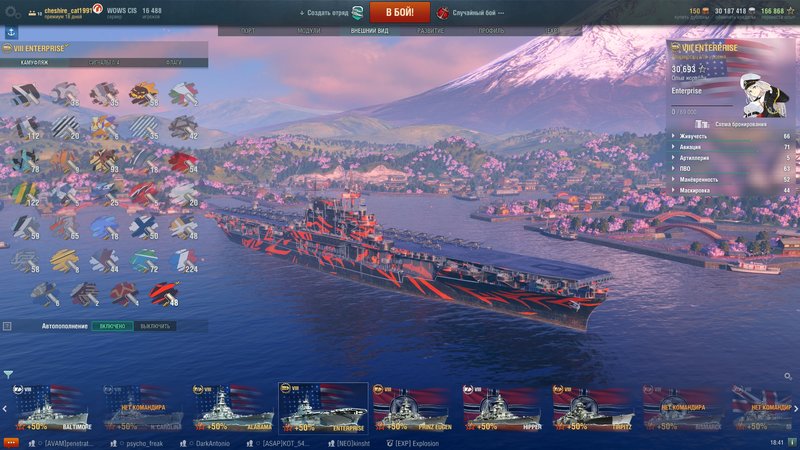This screenshot has width=800, height=450.
Task: Click the settings gear icon
Action: pyautogui.click(x=12, y=13)
